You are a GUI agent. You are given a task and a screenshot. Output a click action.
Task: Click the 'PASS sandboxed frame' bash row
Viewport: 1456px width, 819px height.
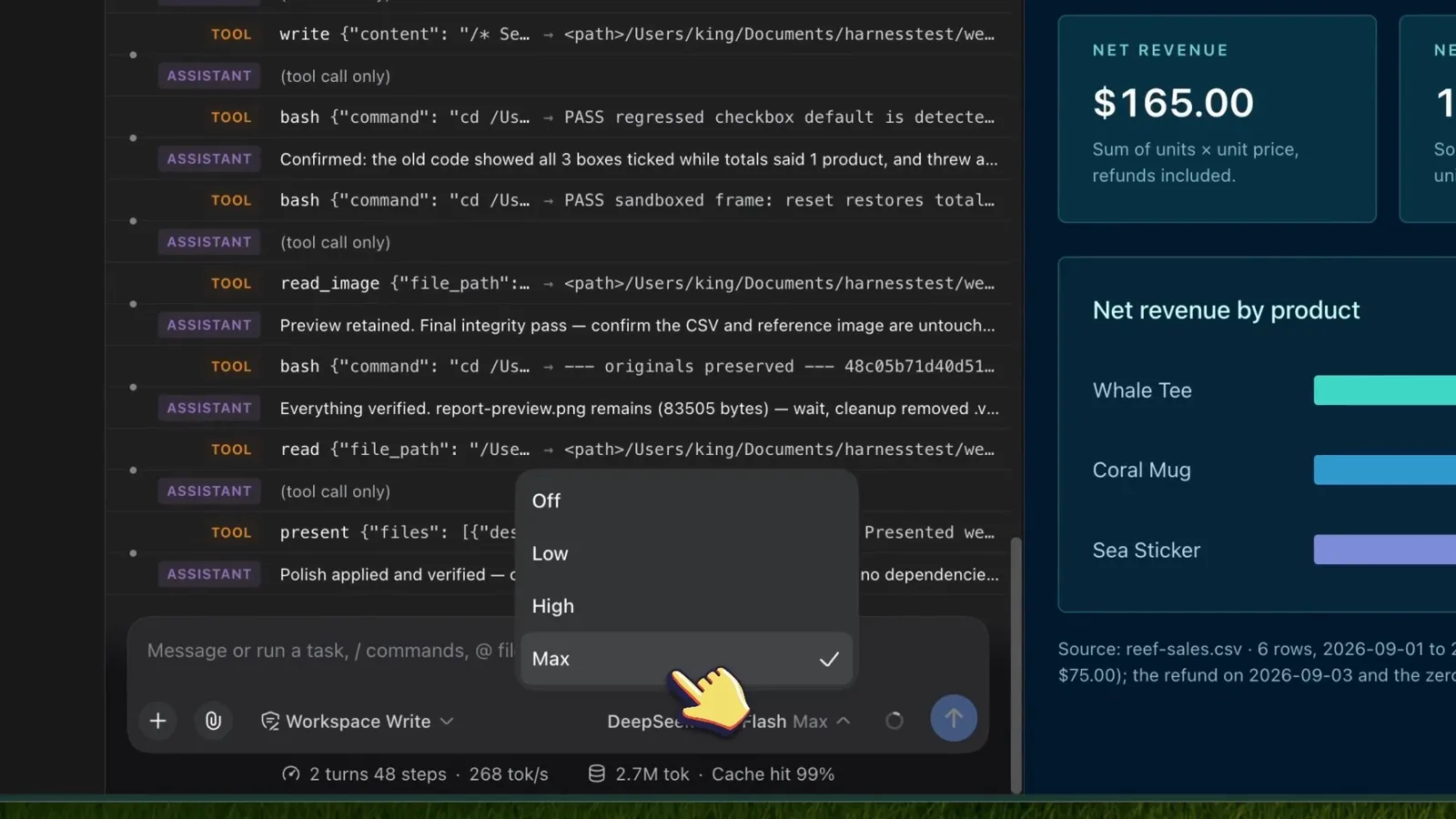point(559,200)
